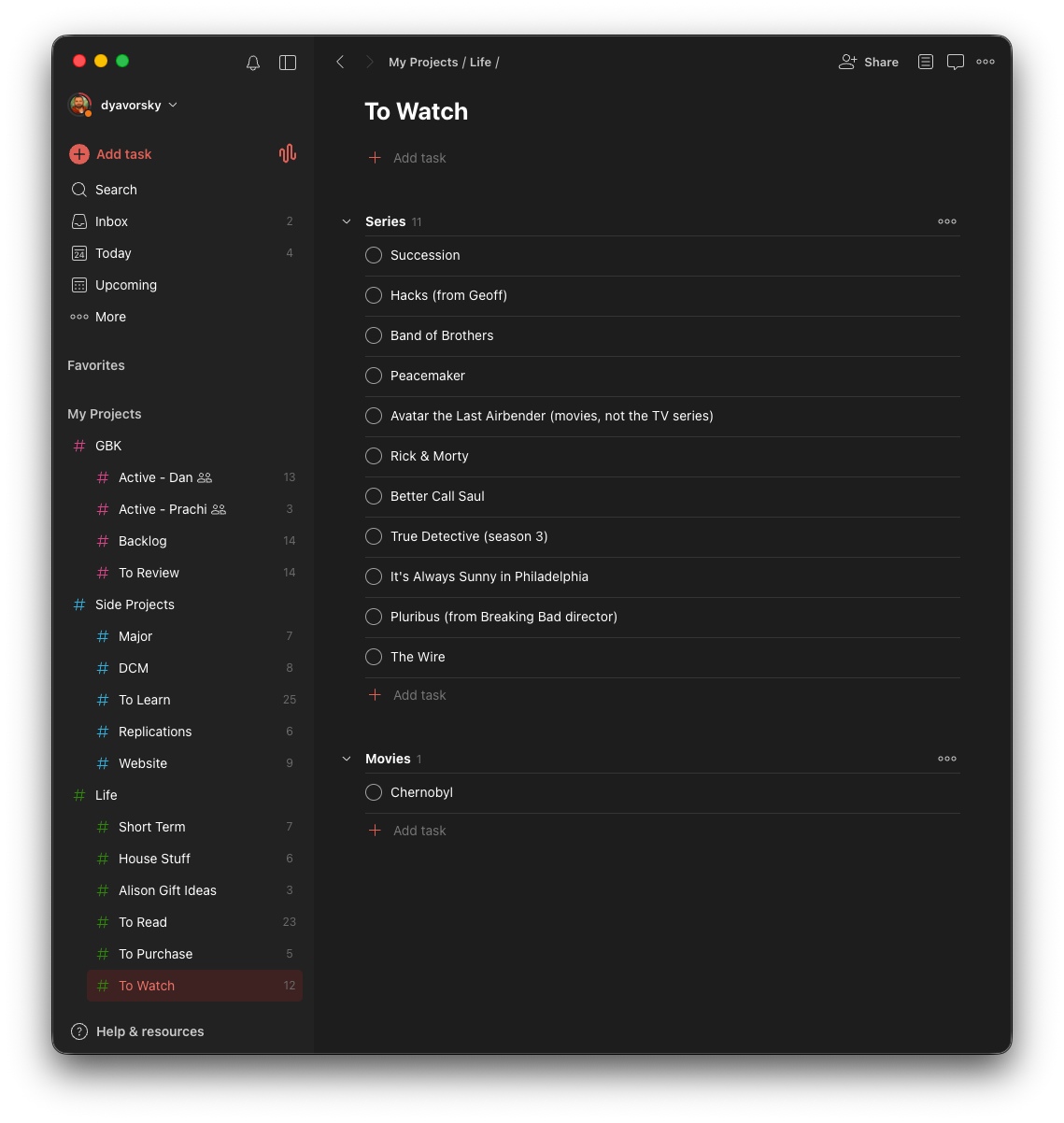Open the view options list icon
The image size is (1064, 1123).
(926, 62)
